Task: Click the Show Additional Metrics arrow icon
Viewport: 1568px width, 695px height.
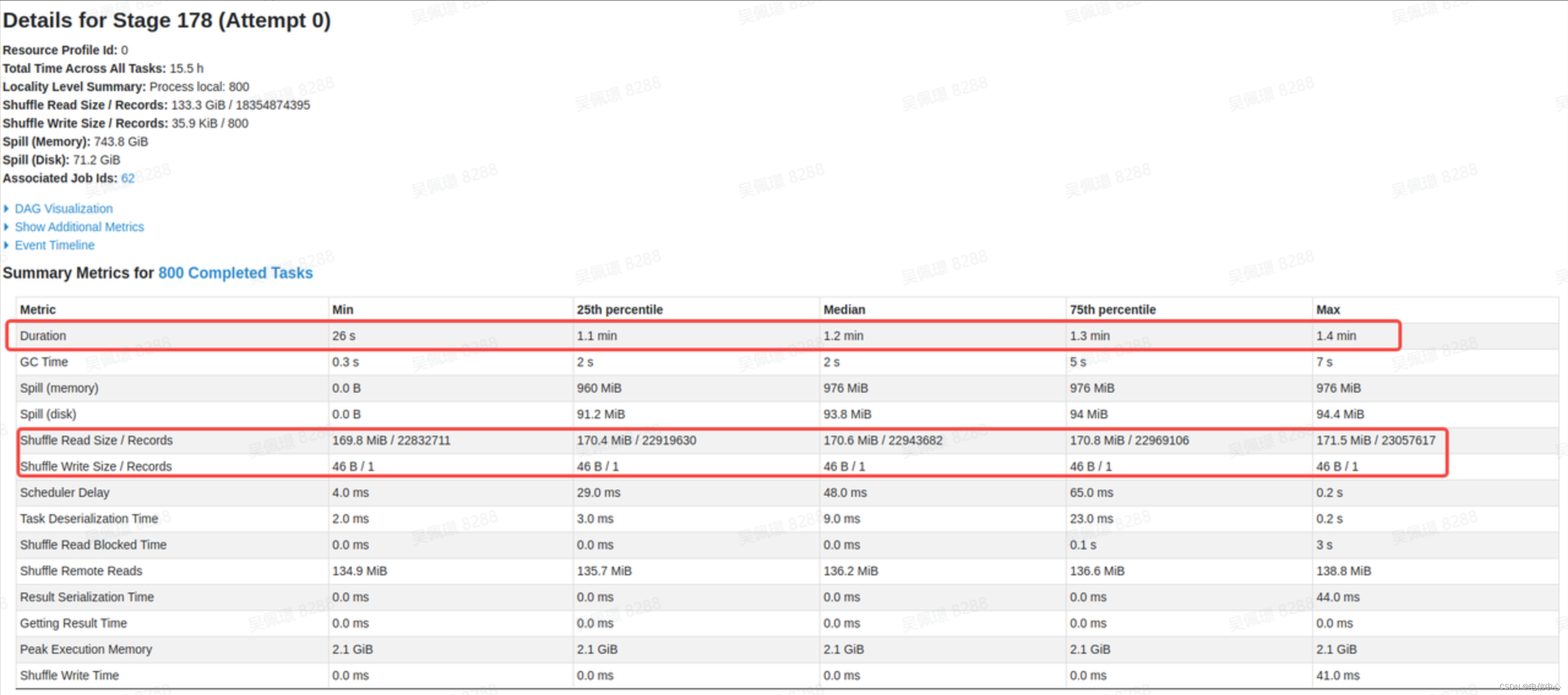Action: pos(7,227)
